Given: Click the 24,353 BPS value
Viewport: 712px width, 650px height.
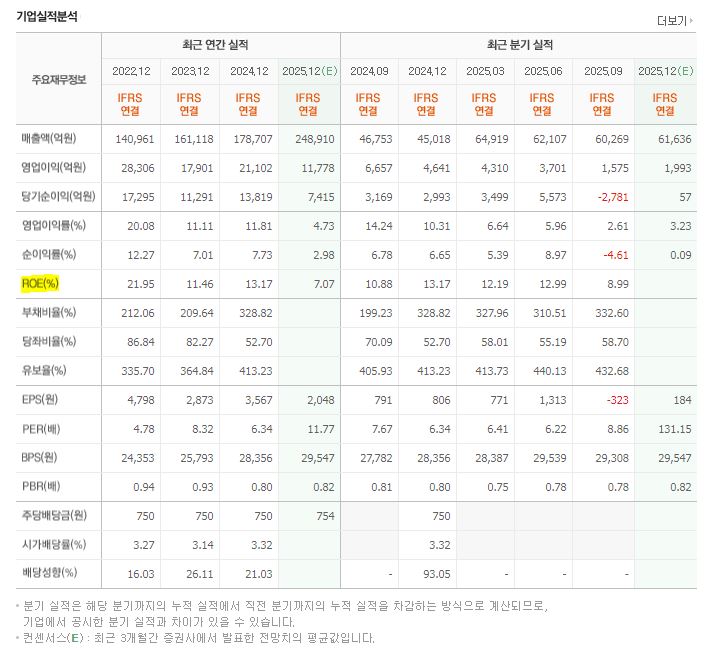Looking at the screenshot, I should 138,458.
